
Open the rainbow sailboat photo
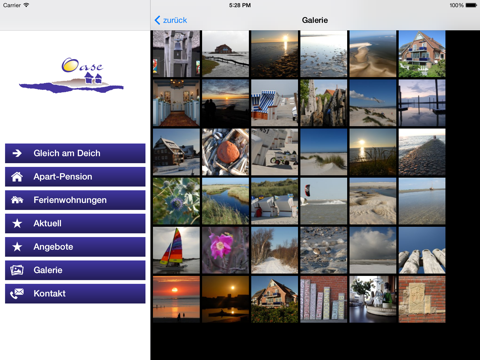(x=176, y=250)
